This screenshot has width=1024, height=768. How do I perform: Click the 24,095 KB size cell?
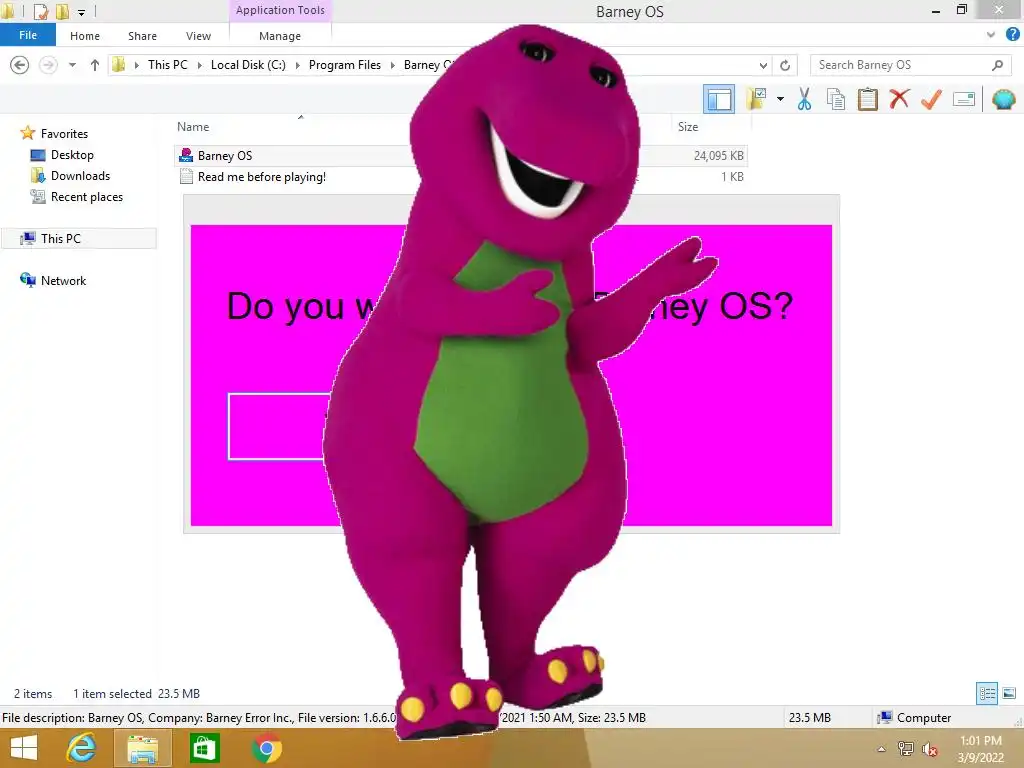(x=718, y=155)
